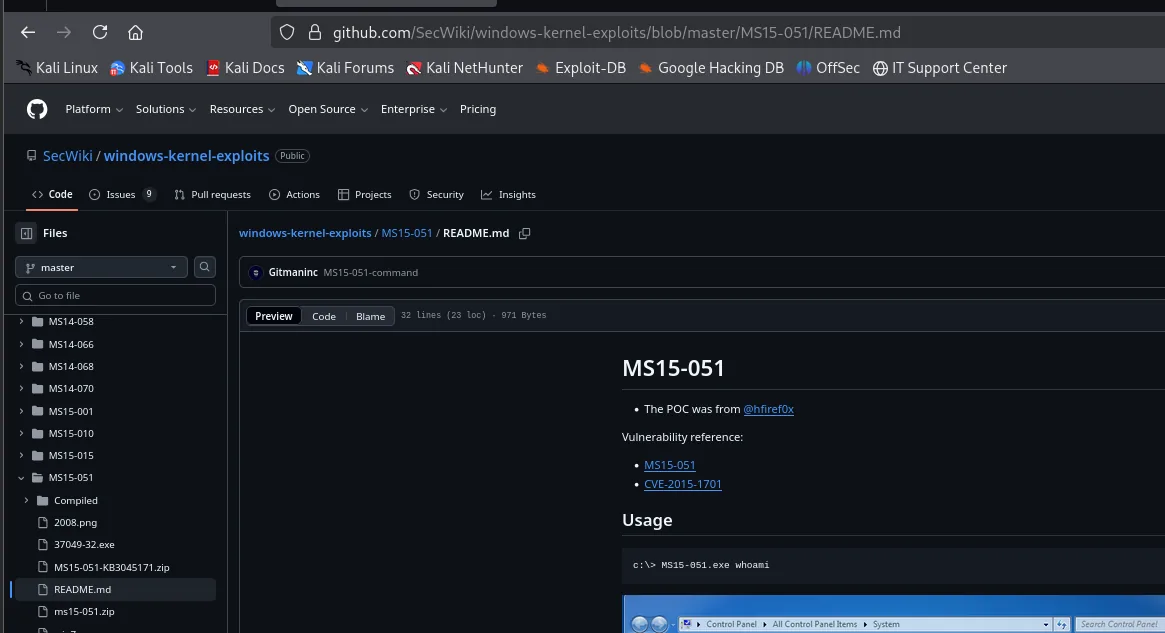The image size is (1165, 633).
Task: Open the Kali Docs bookmark
Action: (245, 68)
